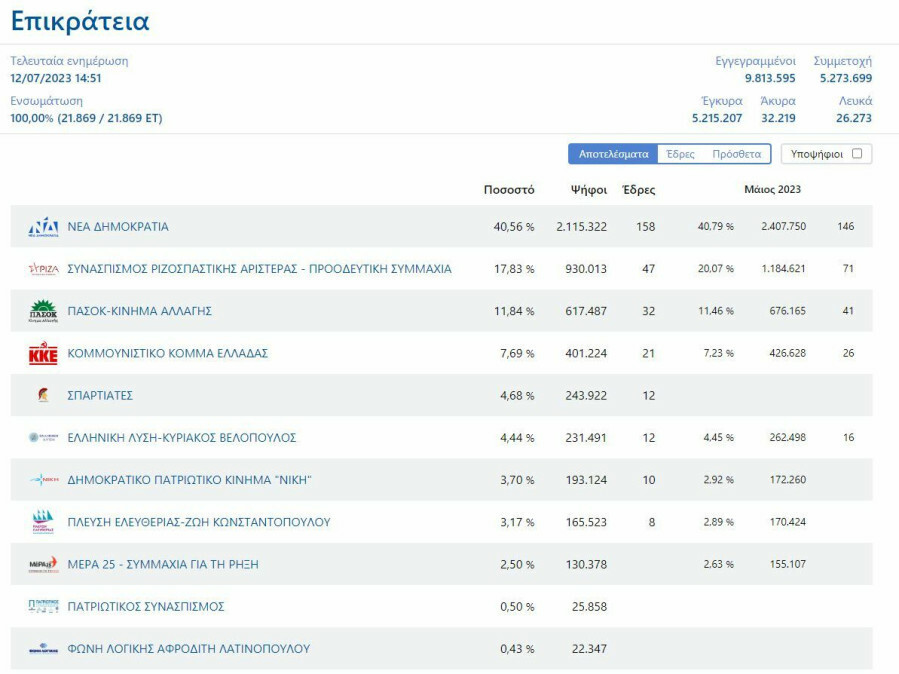
Task: Switch to the Έδρες tab
Action: click(680, 154)
